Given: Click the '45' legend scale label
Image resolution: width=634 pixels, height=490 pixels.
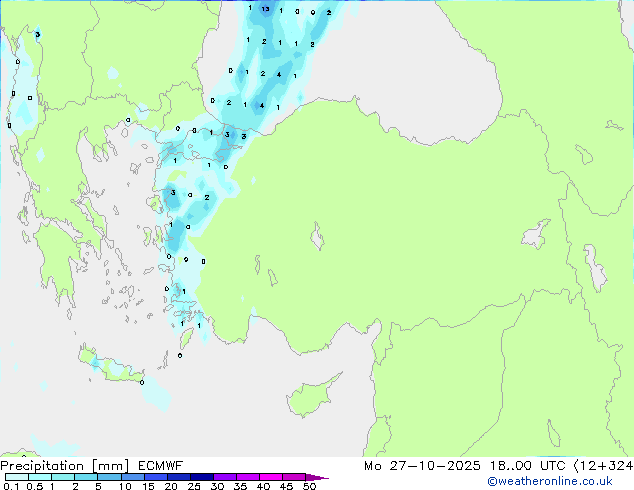Looking at the screenshot, I should click(x=286, y=486).
